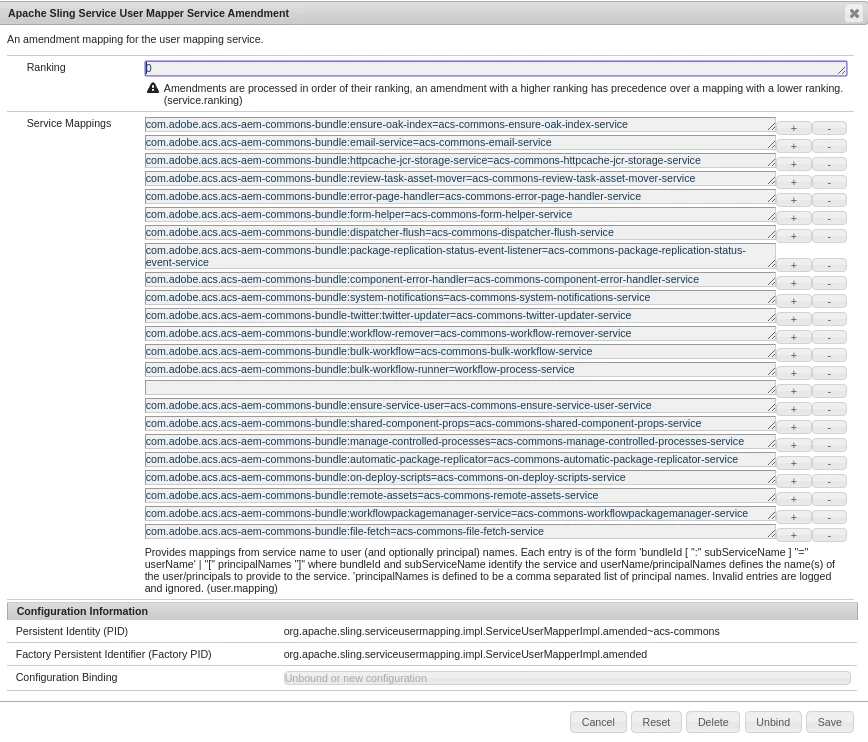
Task: Add mapping after on-deploy-scripts row
Action: (793, 481)
